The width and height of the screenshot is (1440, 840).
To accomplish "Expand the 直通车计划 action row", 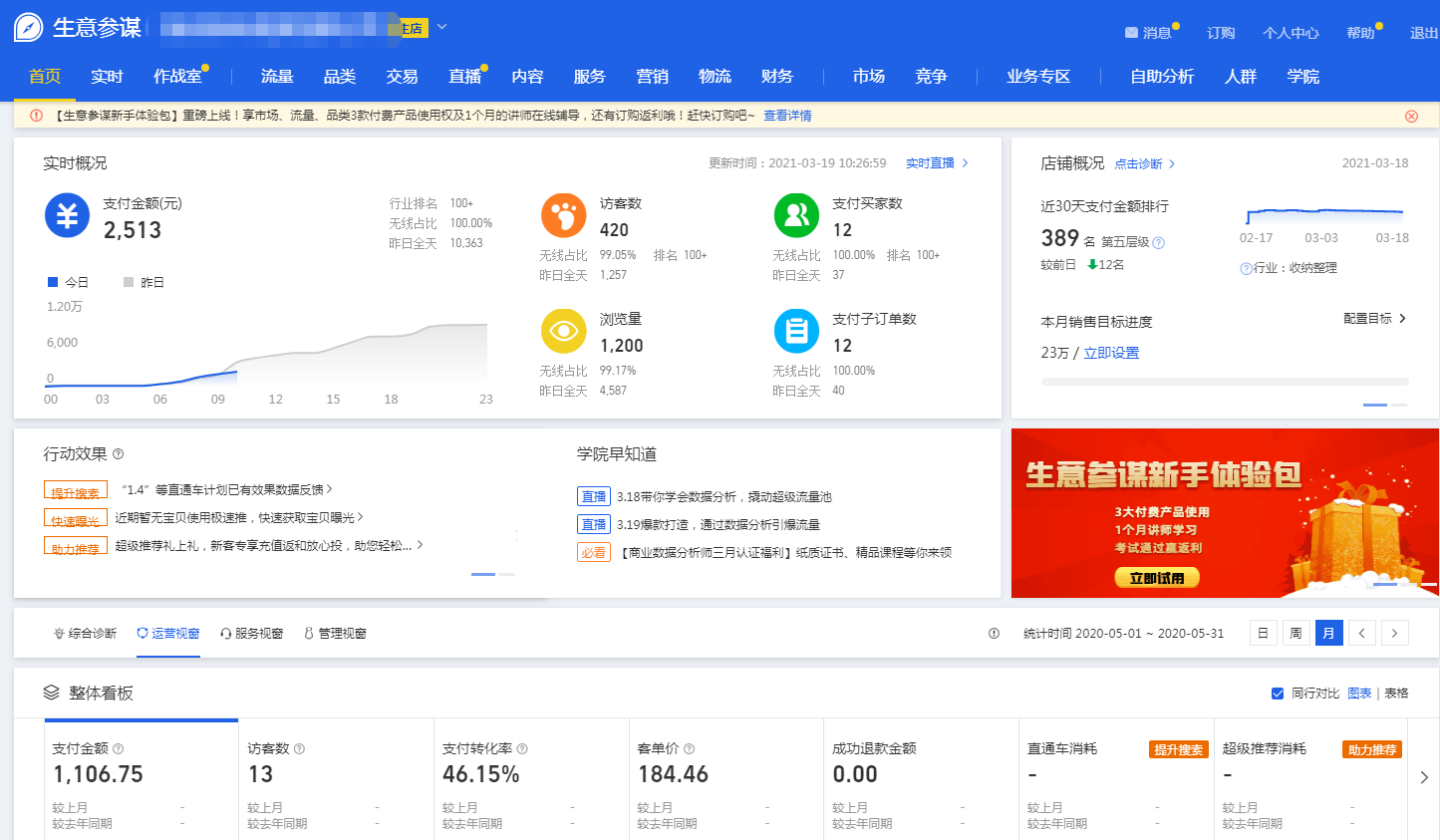I will tap(227, 490).
